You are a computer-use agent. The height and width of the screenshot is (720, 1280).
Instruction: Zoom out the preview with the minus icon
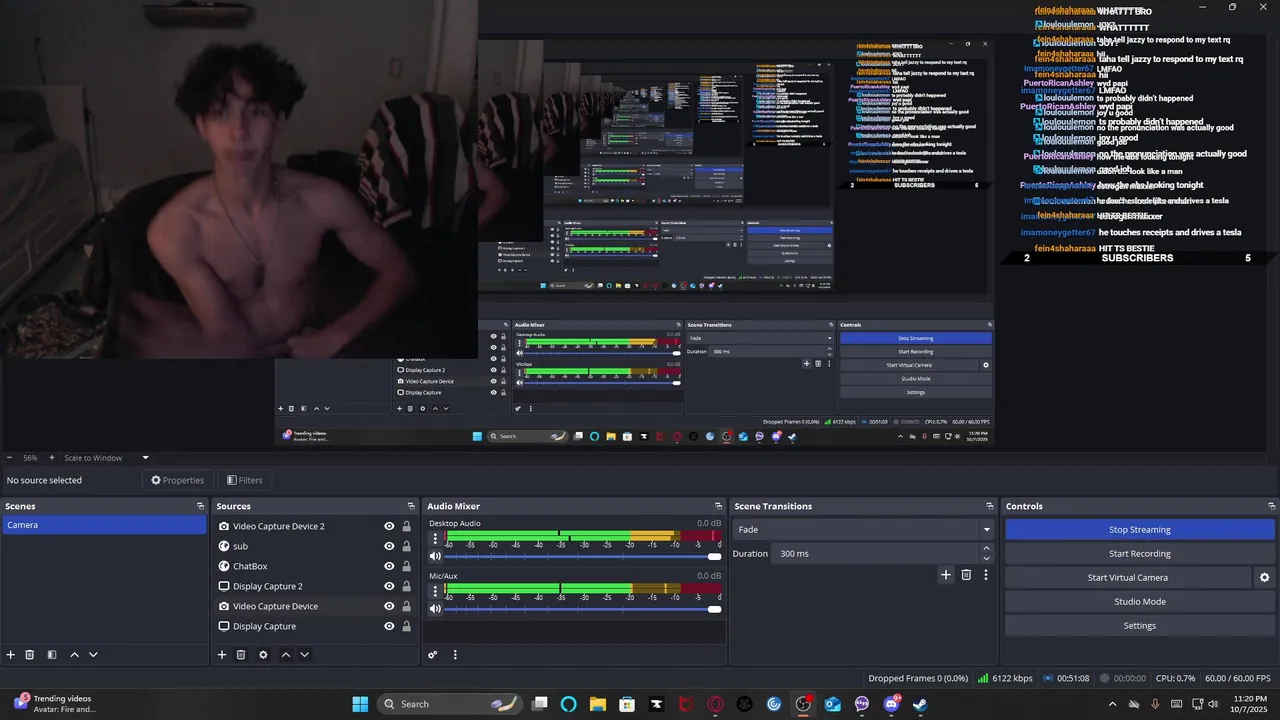(9, 458)
